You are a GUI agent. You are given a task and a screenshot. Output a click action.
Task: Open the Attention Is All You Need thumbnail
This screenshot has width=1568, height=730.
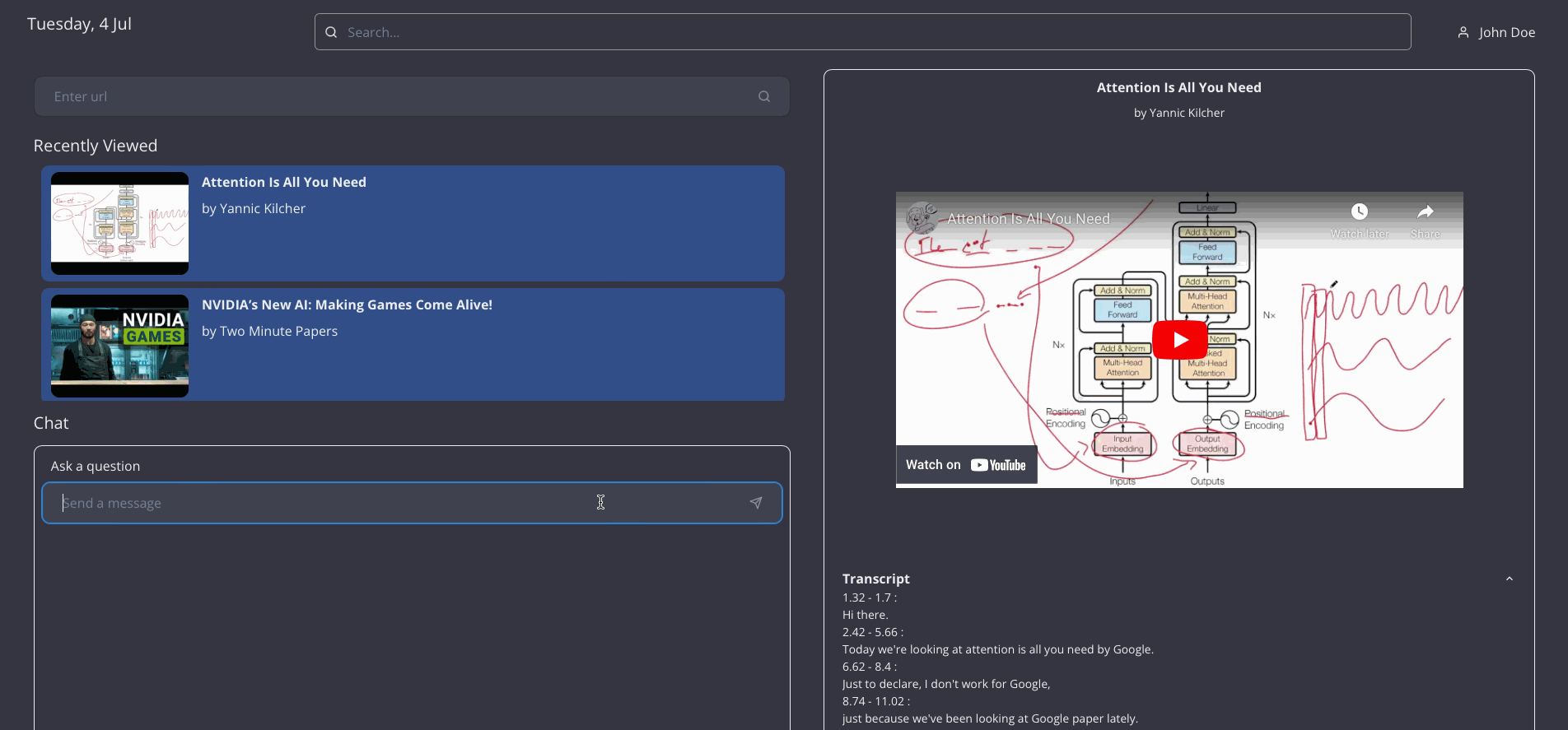119,223
